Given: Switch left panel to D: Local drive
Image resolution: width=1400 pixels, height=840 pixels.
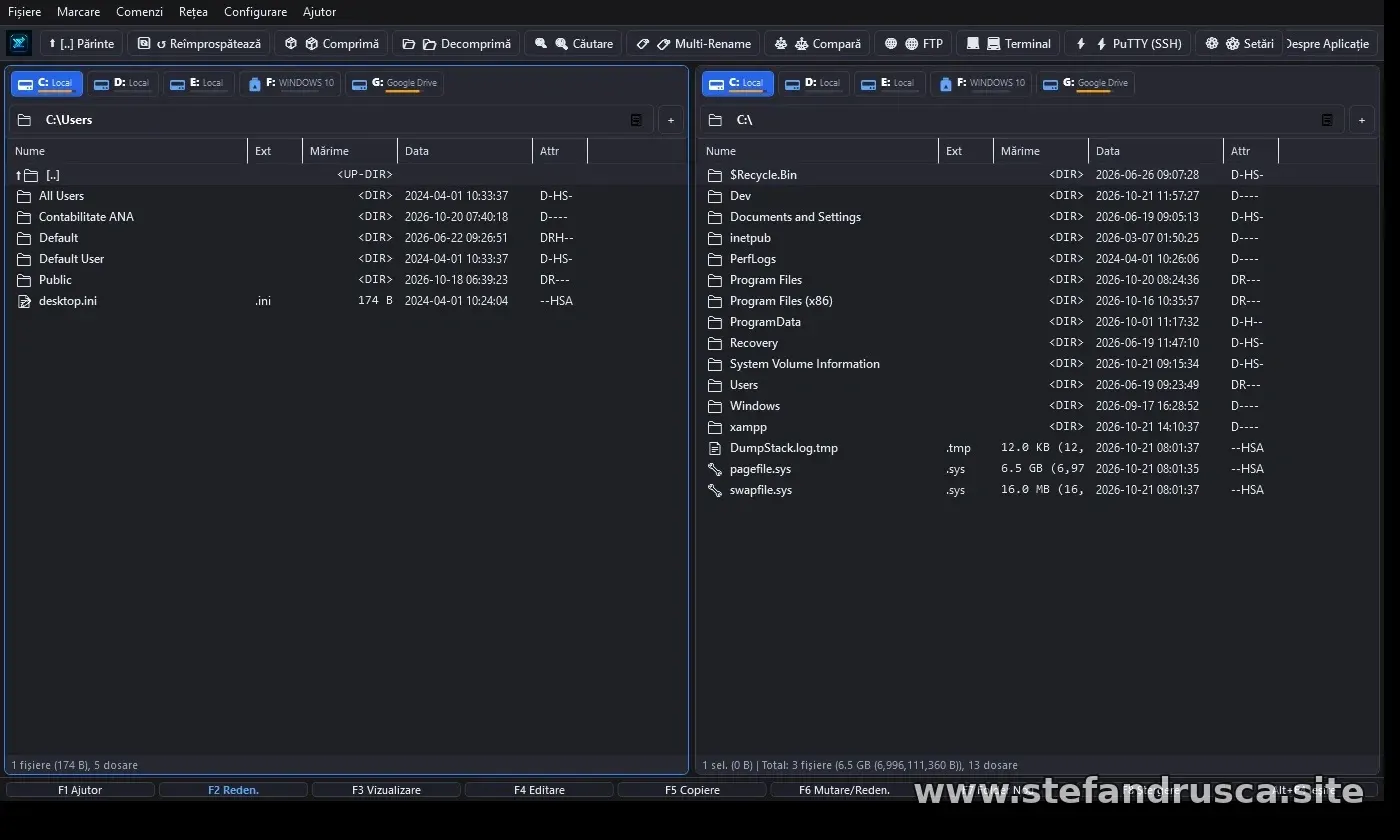Looking at the screenshot, I should point(122,84).
